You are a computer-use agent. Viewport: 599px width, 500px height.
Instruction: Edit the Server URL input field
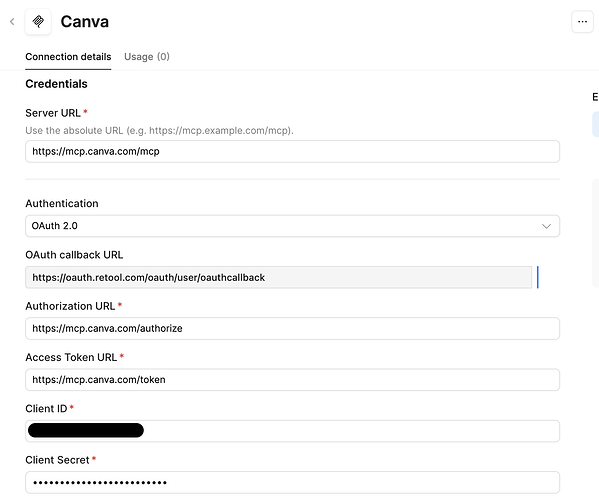click(x=293, y=151)
